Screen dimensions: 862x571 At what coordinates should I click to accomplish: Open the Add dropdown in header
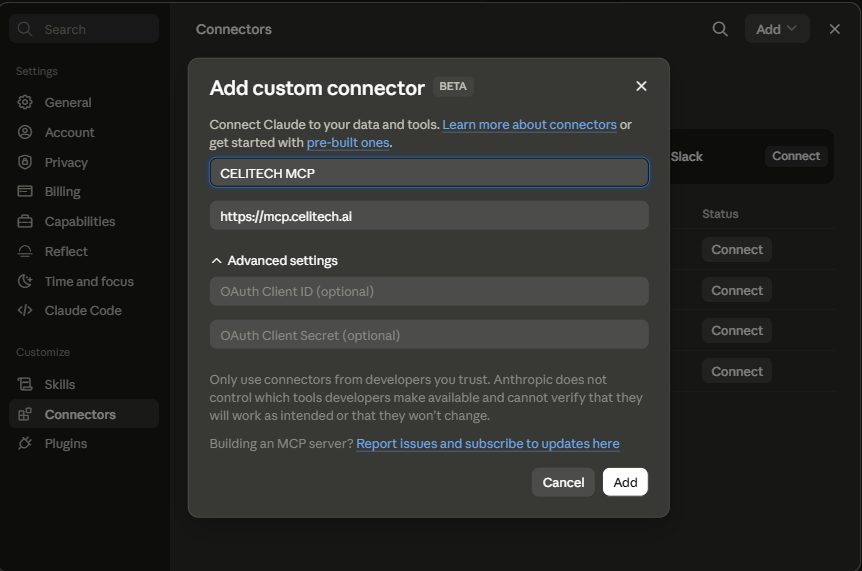(x=777, y=29)
